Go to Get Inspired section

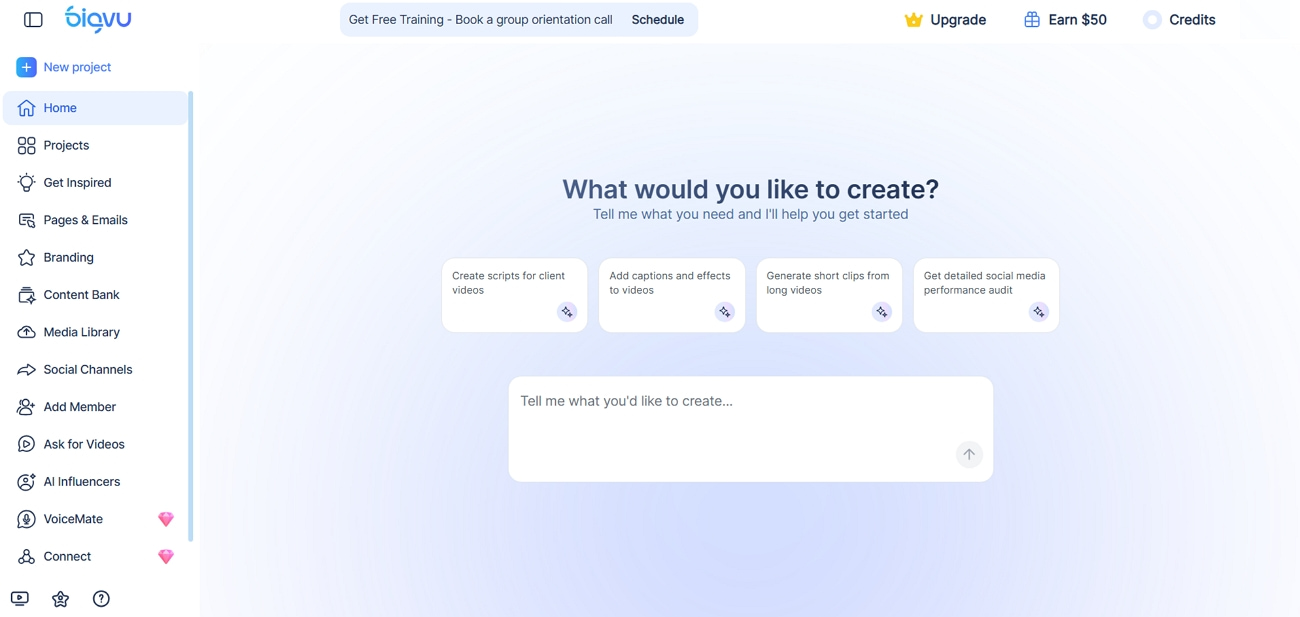click(95, 183)
